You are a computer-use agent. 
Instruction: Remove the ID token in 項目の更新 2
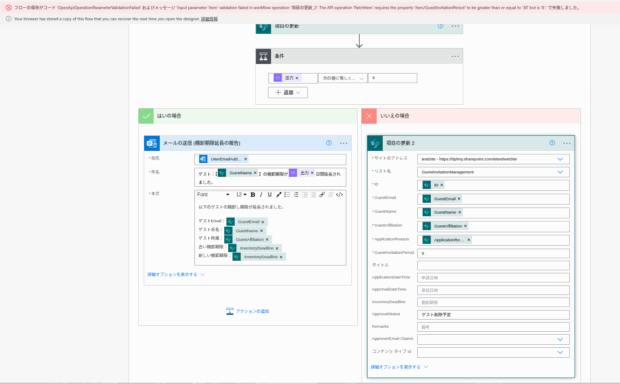[442, 185]
